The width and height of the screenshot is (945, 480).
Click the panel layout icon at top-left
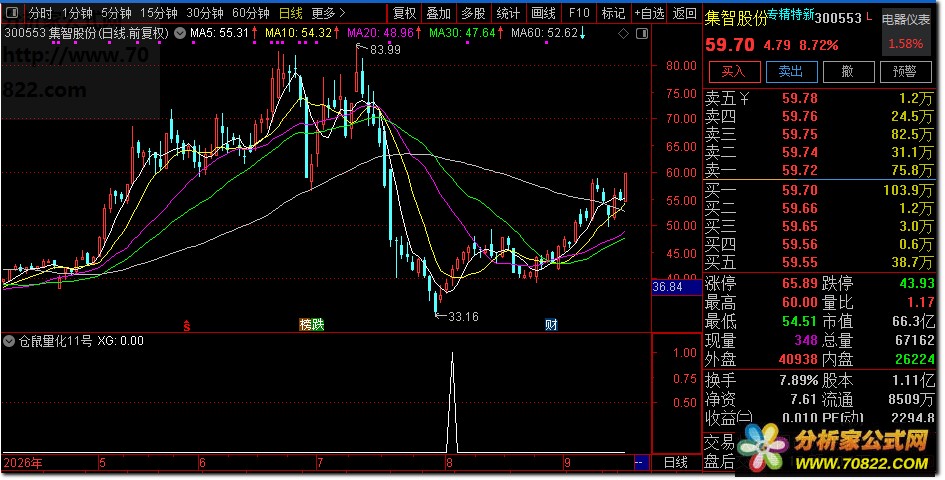coord(13,13)
